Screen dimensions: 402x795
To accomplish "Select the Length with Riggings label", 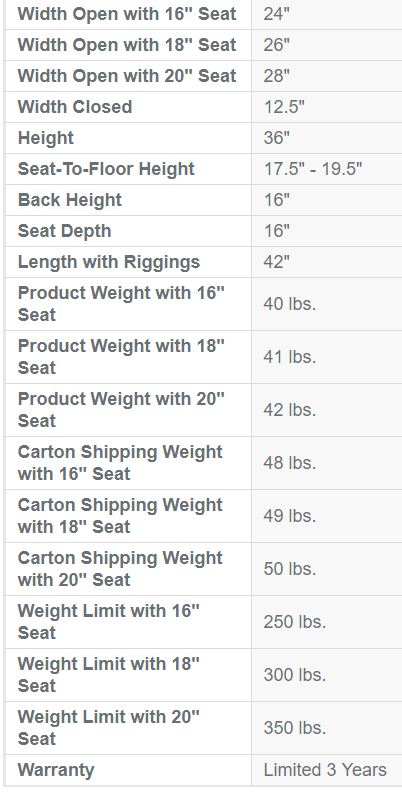I will click(108, 262).
